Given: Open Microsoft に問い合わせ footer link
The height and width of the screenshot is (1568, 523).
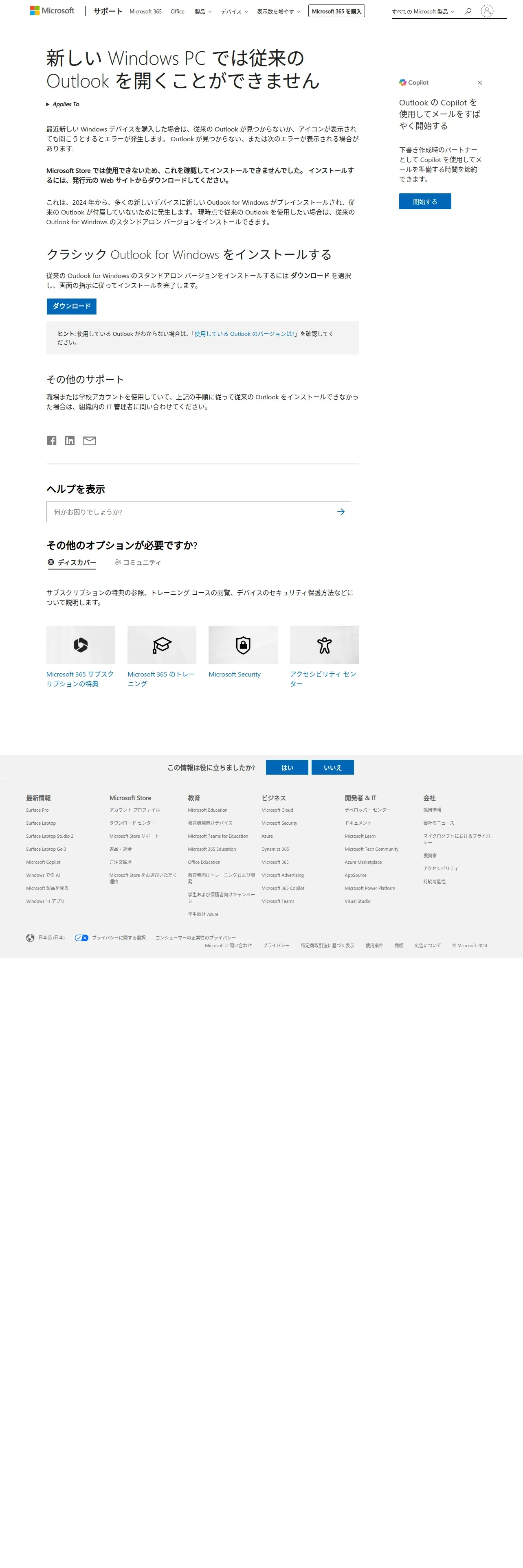Looking at the screenshot, I should click(x=229, y=945).
